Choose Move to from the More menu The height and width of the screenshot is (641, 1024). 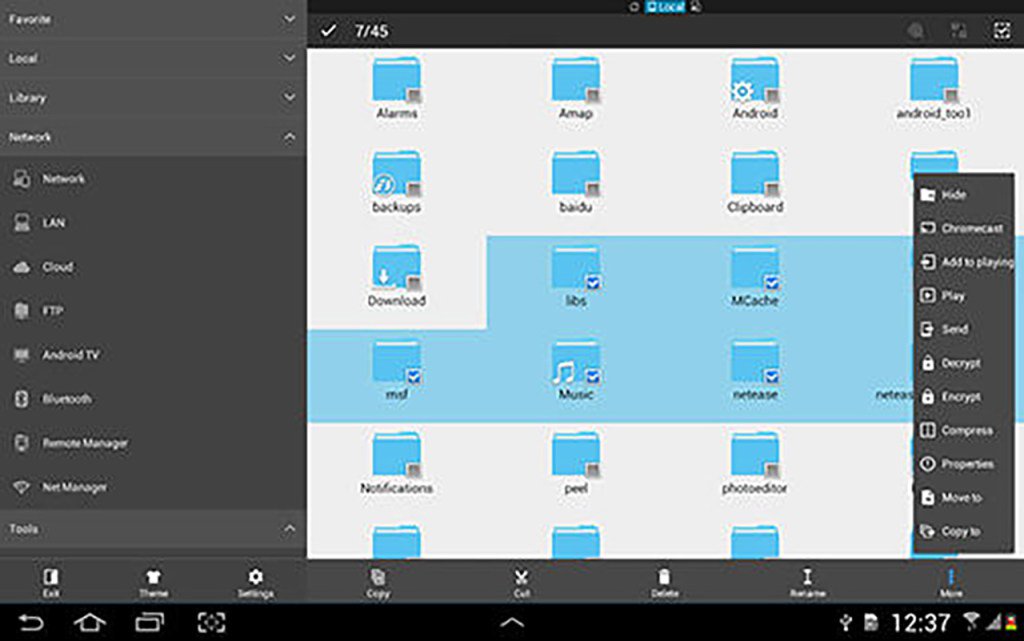coord(964,497)
